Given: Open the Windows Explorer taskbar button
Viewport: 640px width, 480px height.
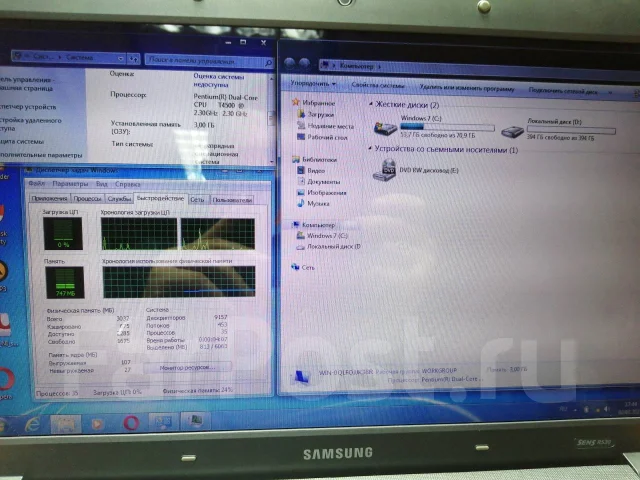Looking at the screenshot, I should 65,424.
